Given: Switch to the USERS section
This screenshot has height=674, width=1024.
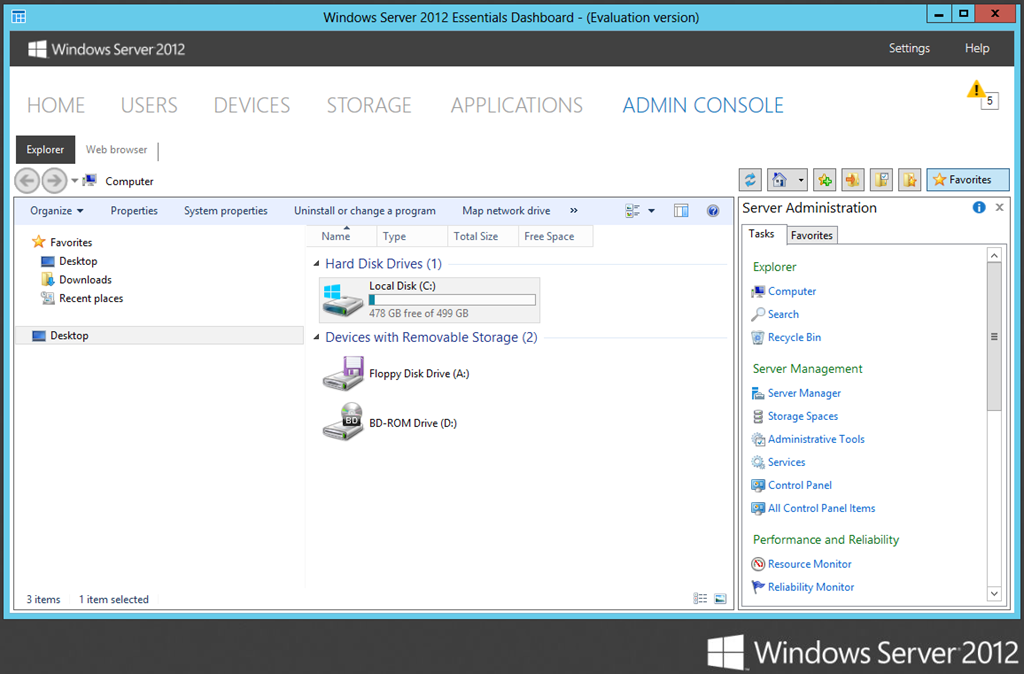Looking at the screenshot, I should point(149,105).
